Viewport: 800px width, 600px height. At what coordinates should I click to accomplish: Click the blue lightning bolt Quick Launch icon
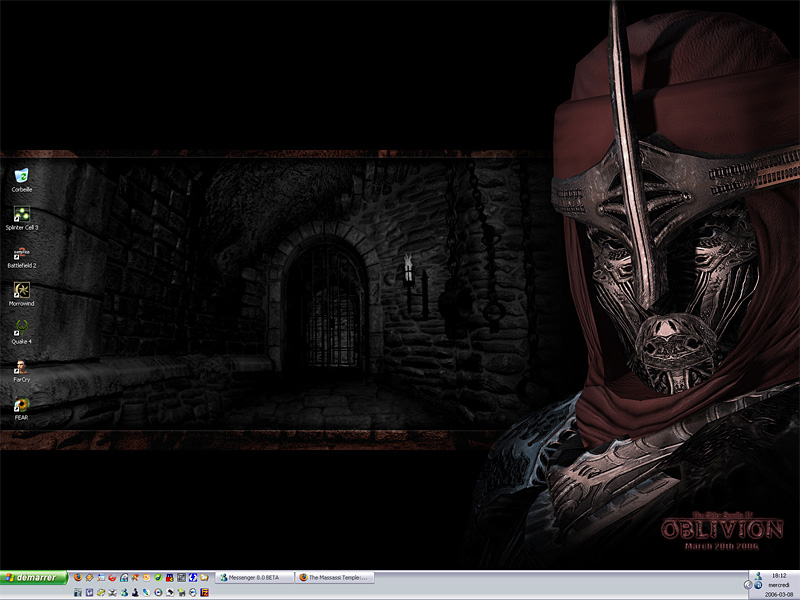193,578
